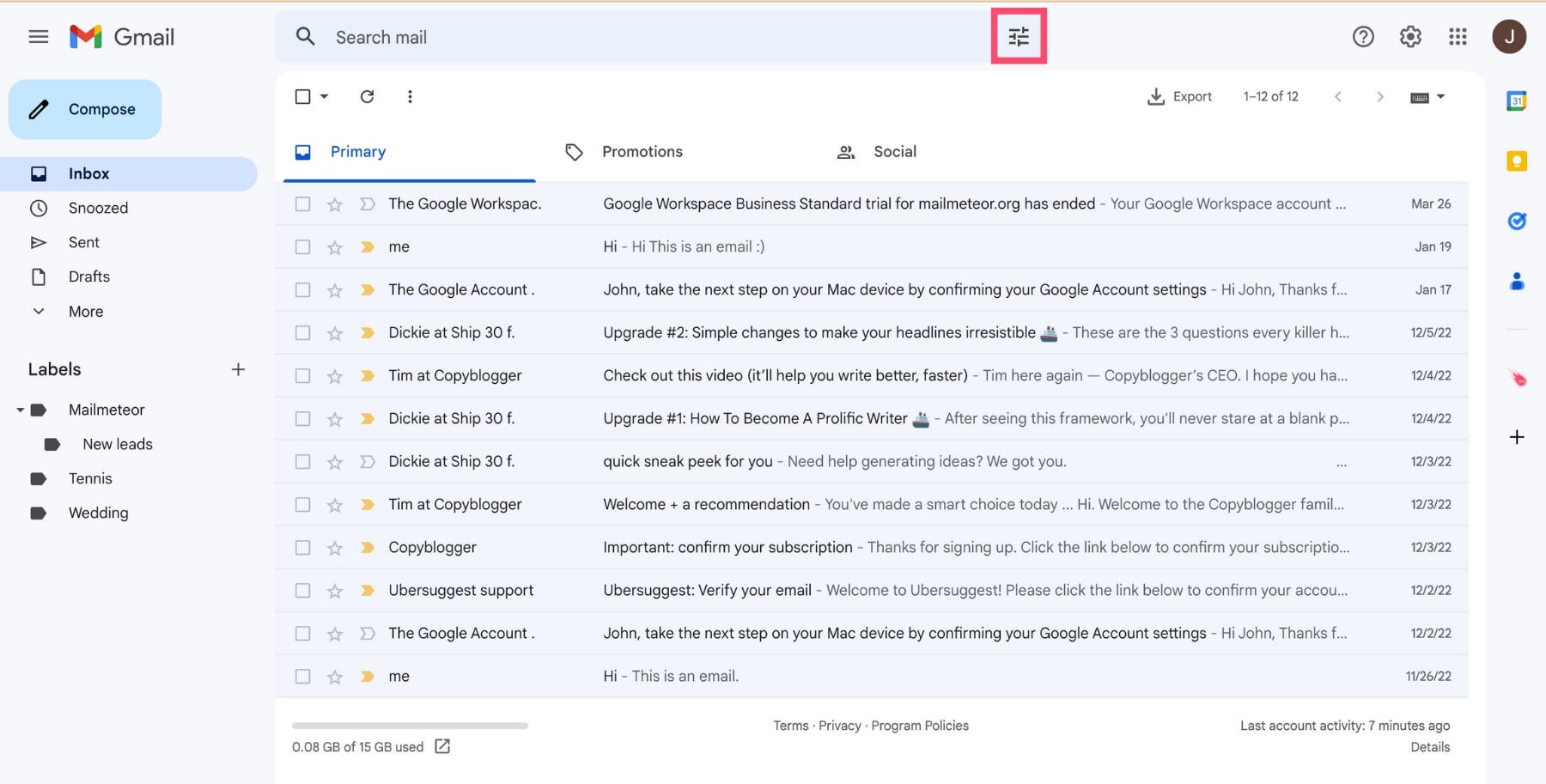
Task: Open the Support help icon
Action: point(1363,37)
